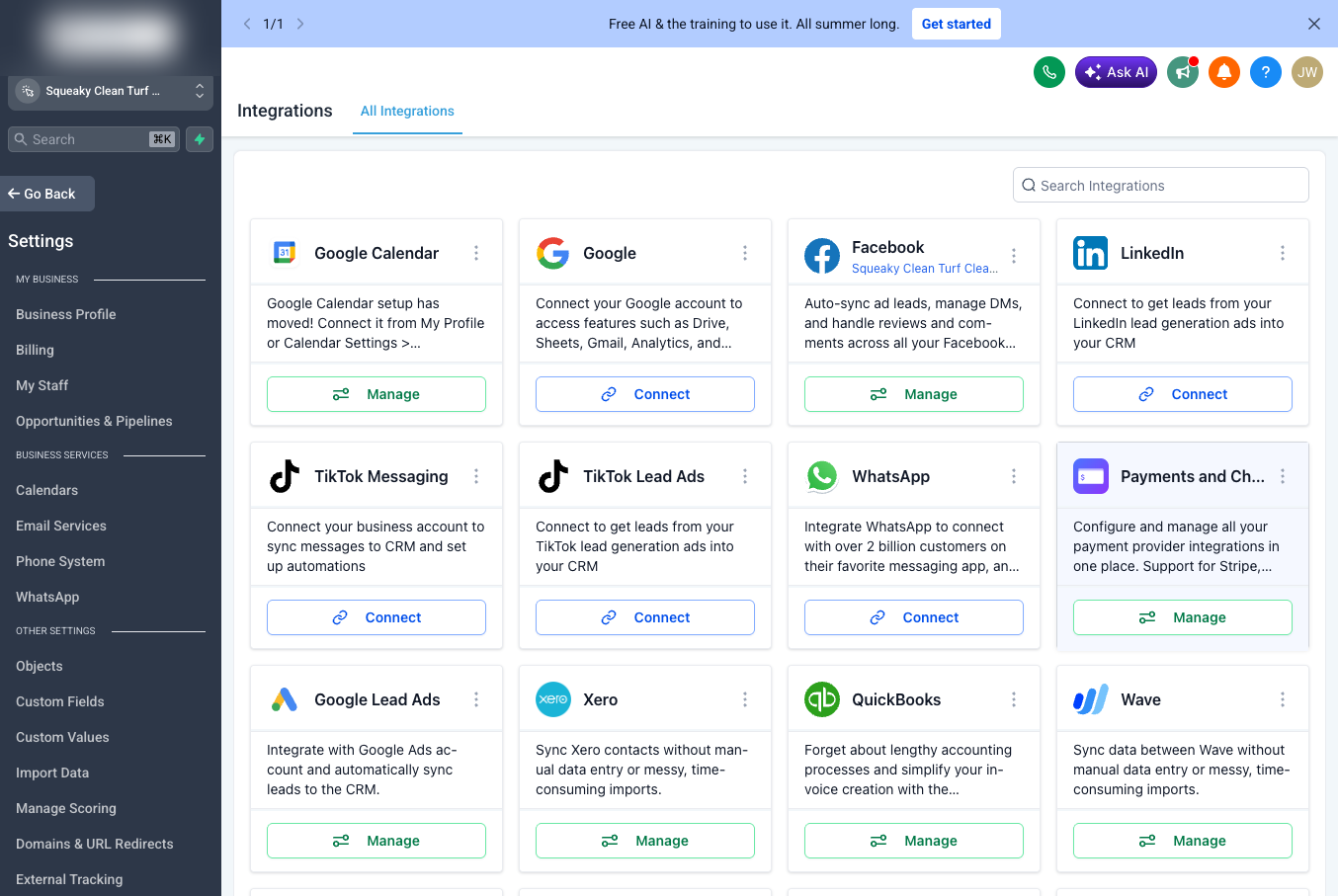Click the Payments and Checkout card icon
The image size is (1338, 896).
(x=1091, y=476)
